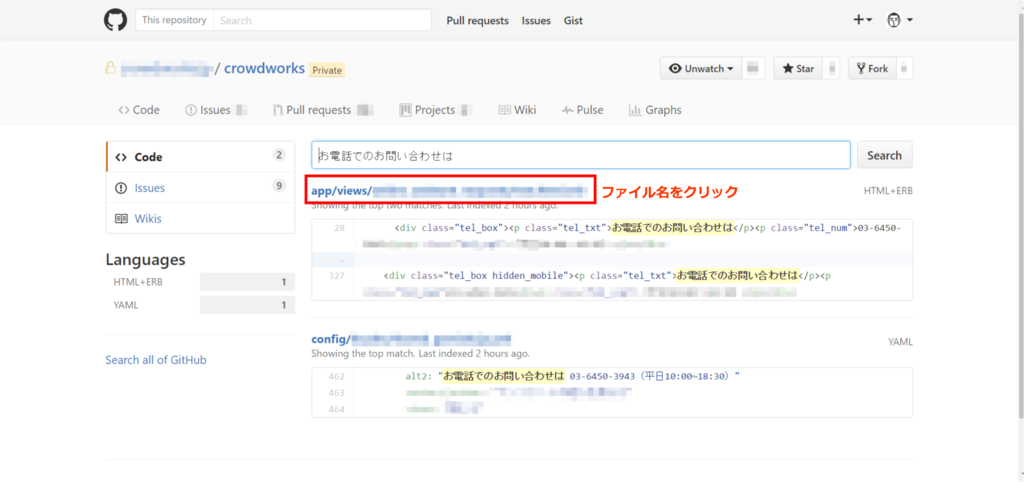Click line number 464 in YAML result

pos(336,409)
